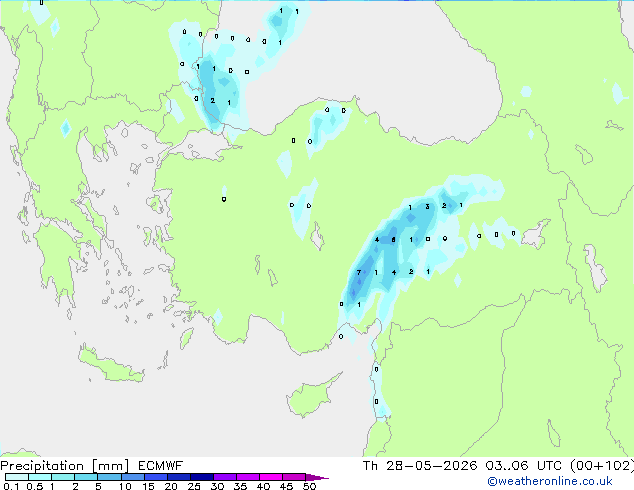Image resolution: width=634 pixels, height=490 pixels.
Task: Click the legend label '15'
Action: click(x=148, y=486)
